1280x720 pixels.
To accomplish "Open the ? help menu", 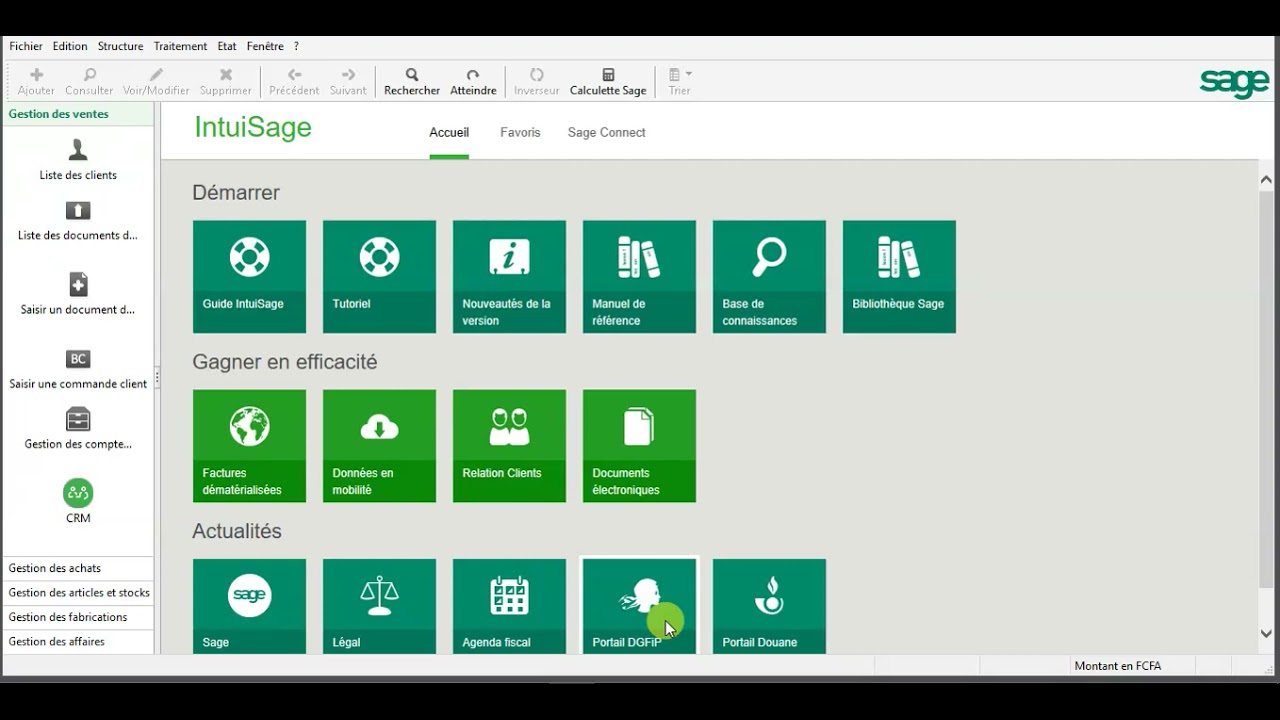I will [296, 46].
